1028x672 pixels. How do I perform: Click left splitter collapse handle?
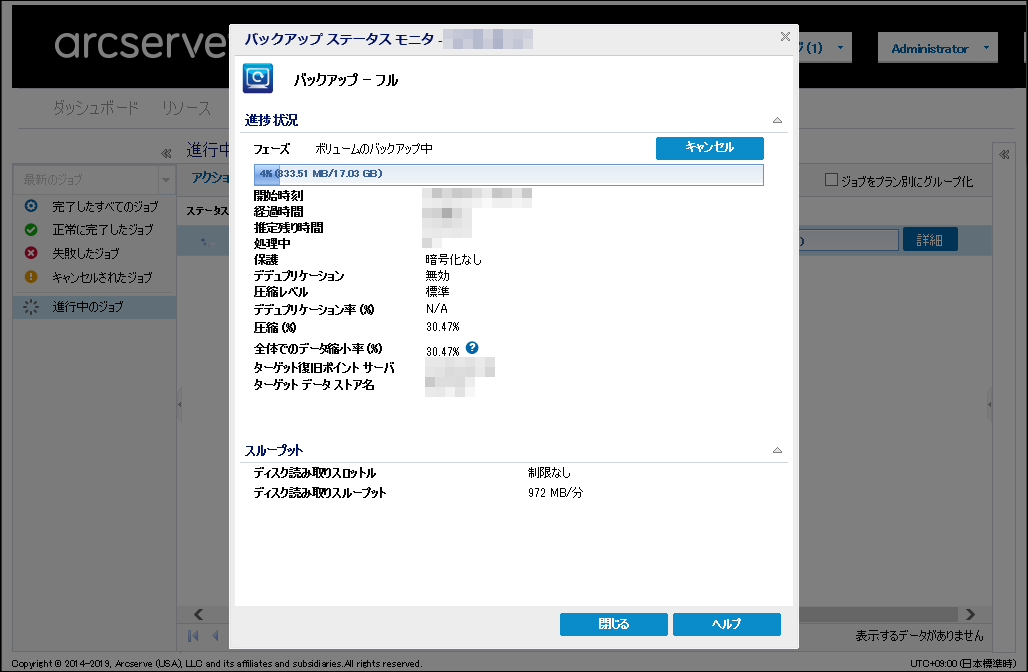pos(180,404)
